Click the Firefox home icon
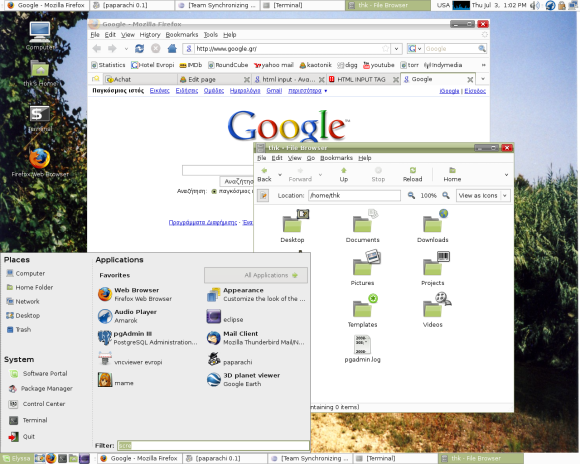The image size is (580, 464). pyautogui.click(x=172, y=48)
